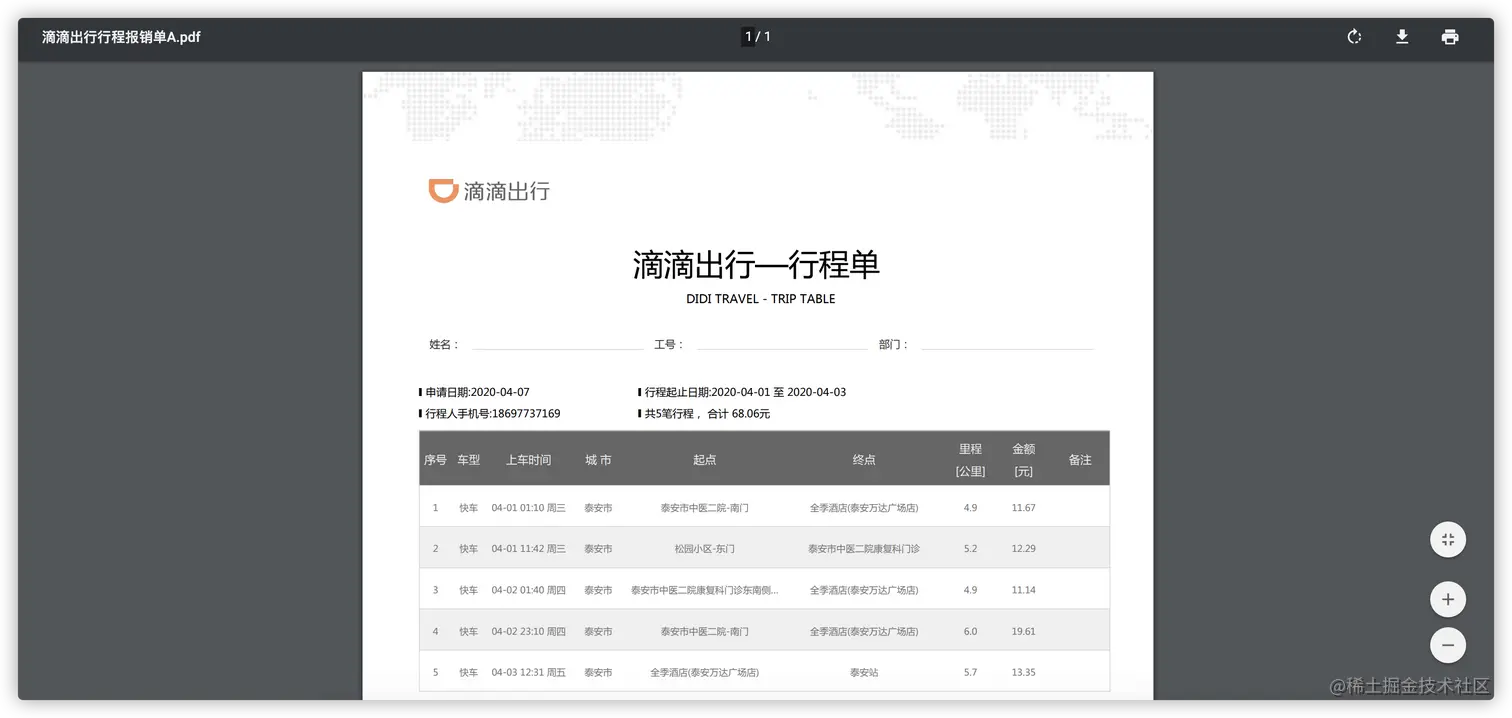Click the mileage value 5.2

[x=970, y=549]
